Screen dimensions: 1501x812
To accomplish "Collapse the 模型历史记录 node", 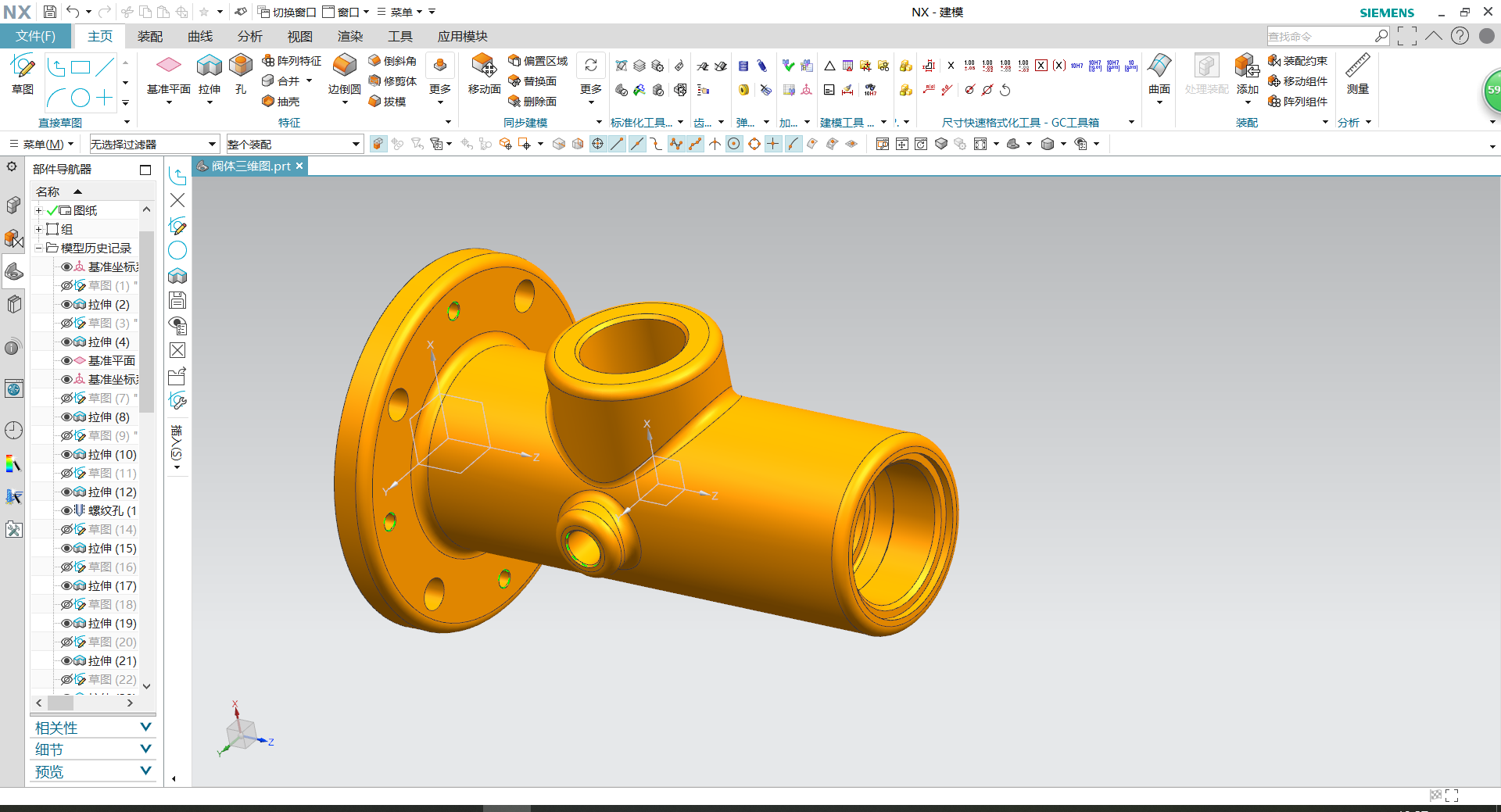I will click(38, 249).
